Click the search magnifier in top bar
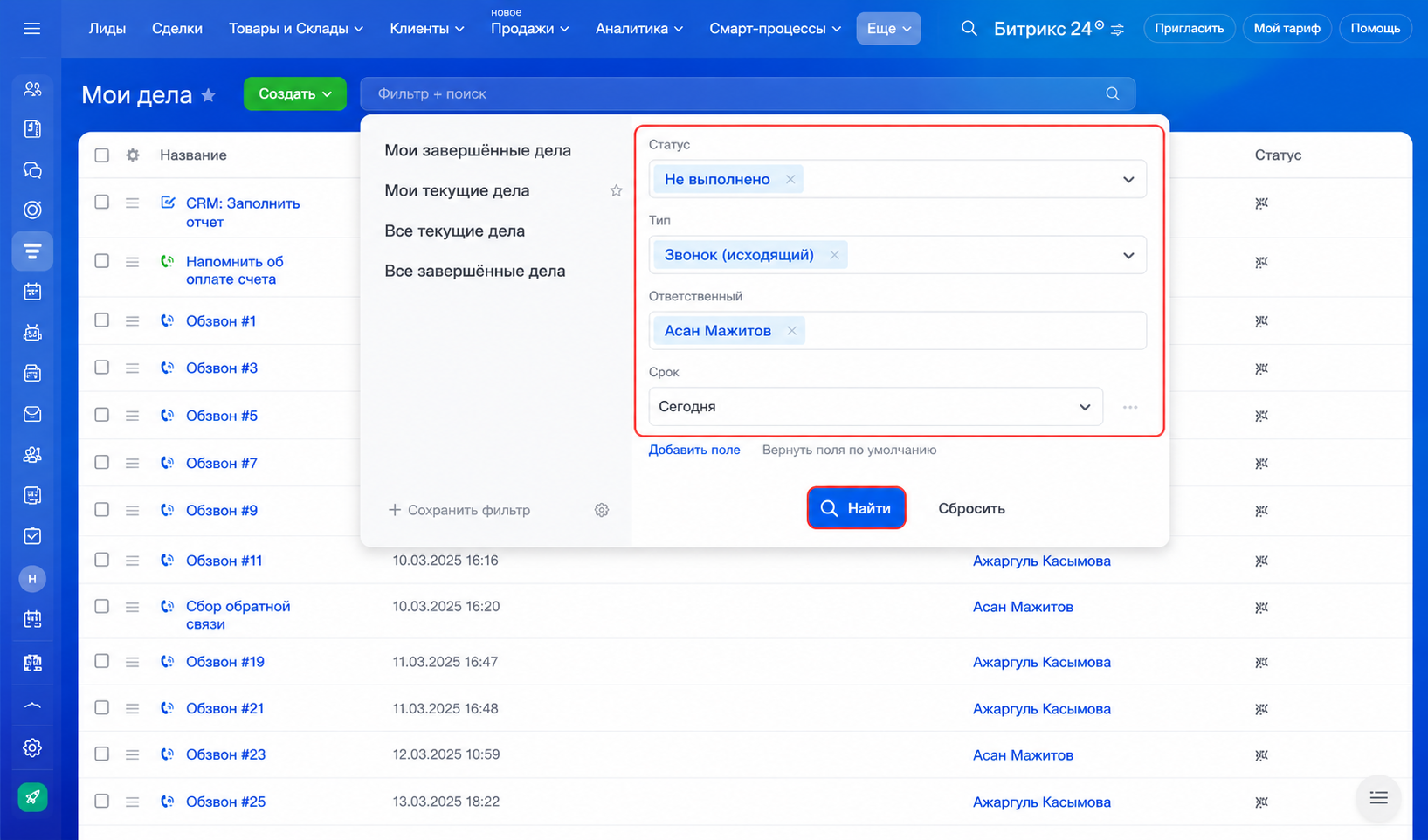1428x840 pixels. coord(969,29)
